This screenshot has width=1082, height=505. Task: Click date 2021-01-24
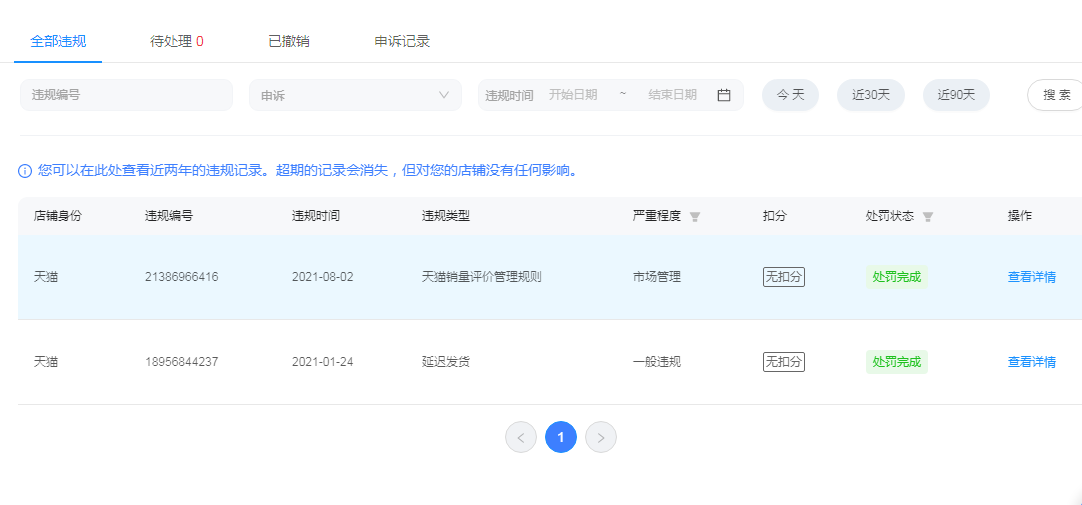322,362
